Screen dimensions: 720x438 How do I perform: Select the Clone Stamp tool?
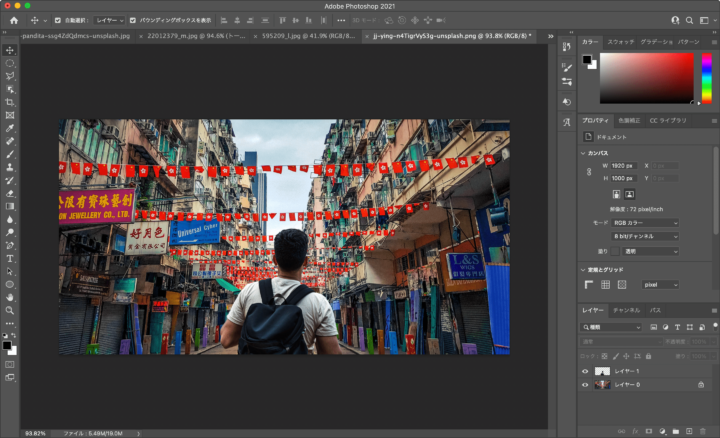(x=10, y=167)
